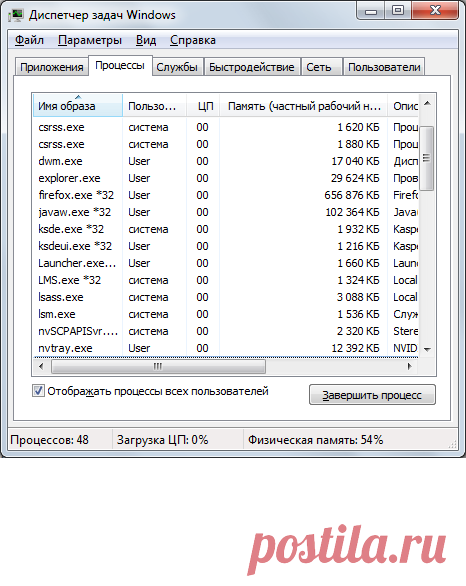
Task: Select the explorer.exe process row
Action: coord(226,178)
